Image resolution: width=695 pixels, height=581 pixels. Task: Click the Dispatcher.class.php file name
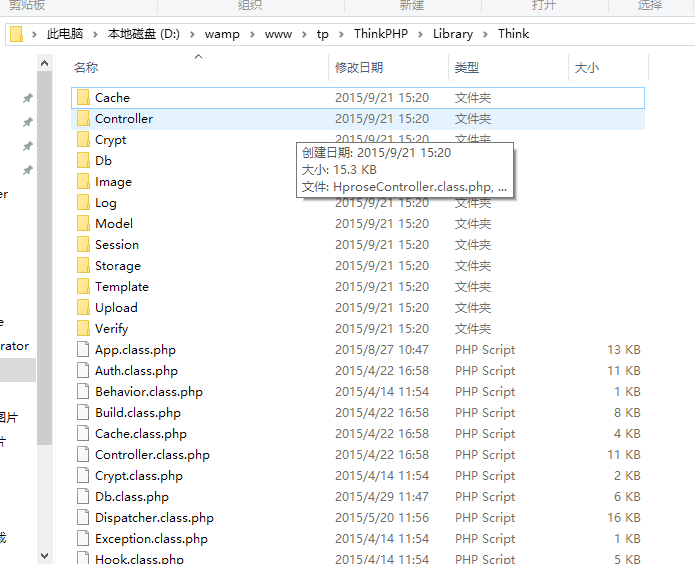[154, 518]
